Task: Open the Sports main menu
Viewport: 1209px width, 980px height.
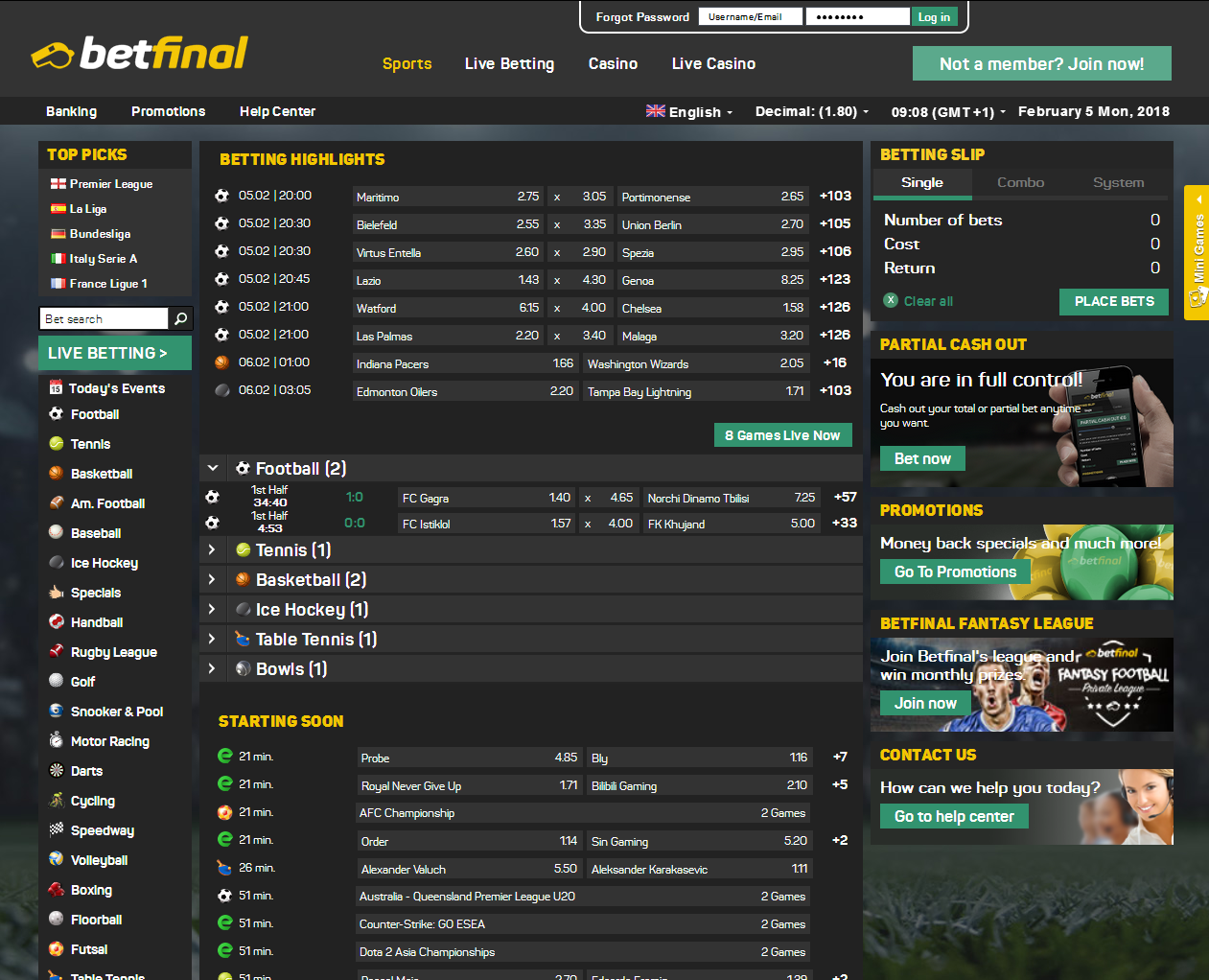Action: [407, 63]
